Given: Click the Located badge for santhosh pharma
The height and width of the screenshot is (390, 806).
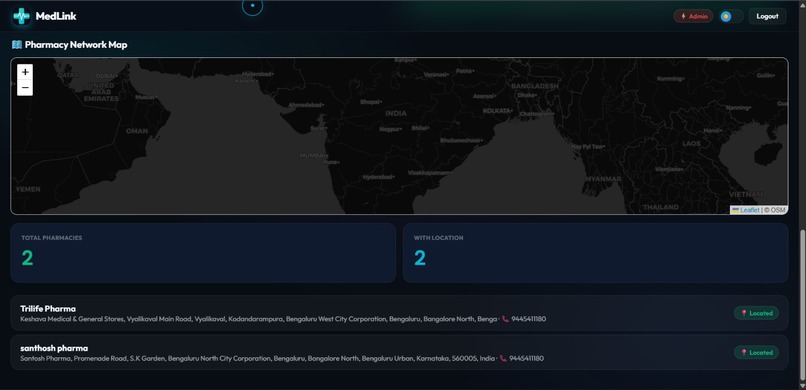Looking at the screenshot, I should pyautogui.click(x=756, y=352).
